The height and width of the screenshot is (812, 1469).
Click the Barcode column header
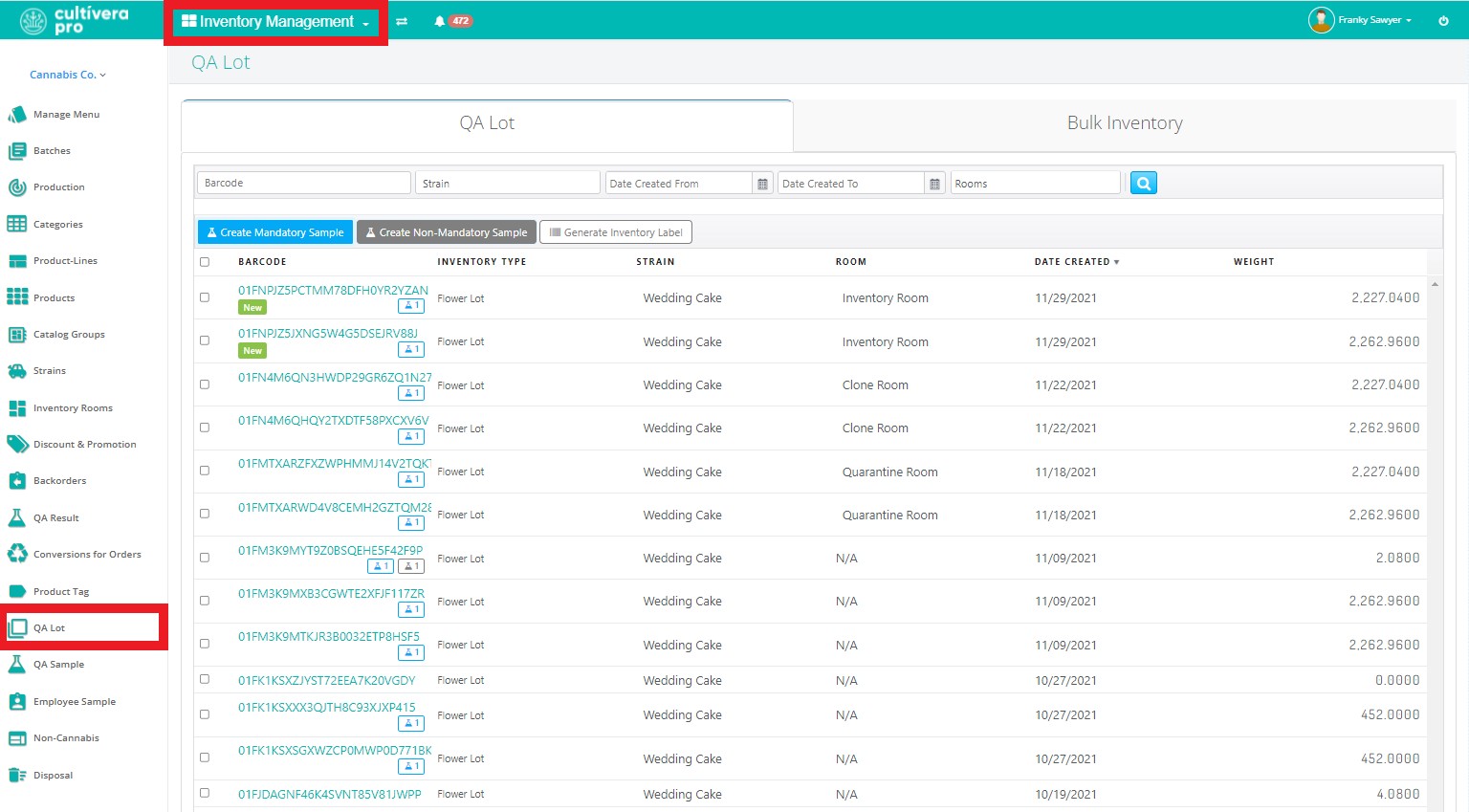pos(262,262)
